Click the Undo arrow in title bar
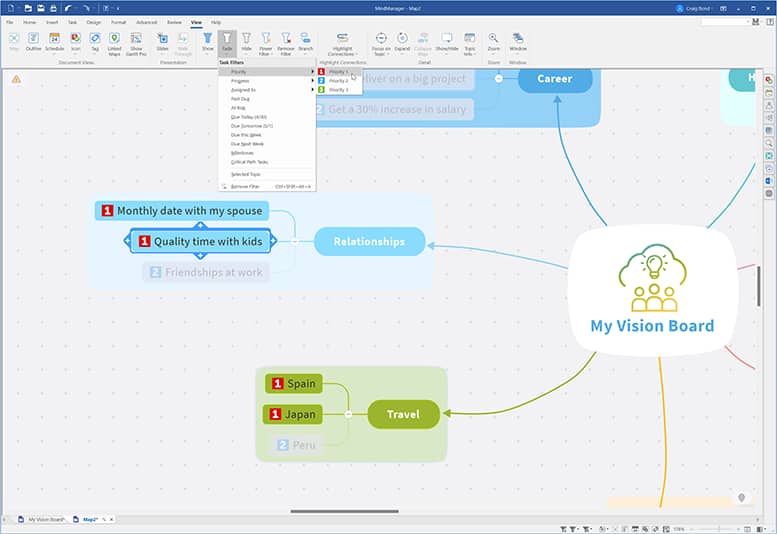The image size is (777, 534). [x=68, y=8]
